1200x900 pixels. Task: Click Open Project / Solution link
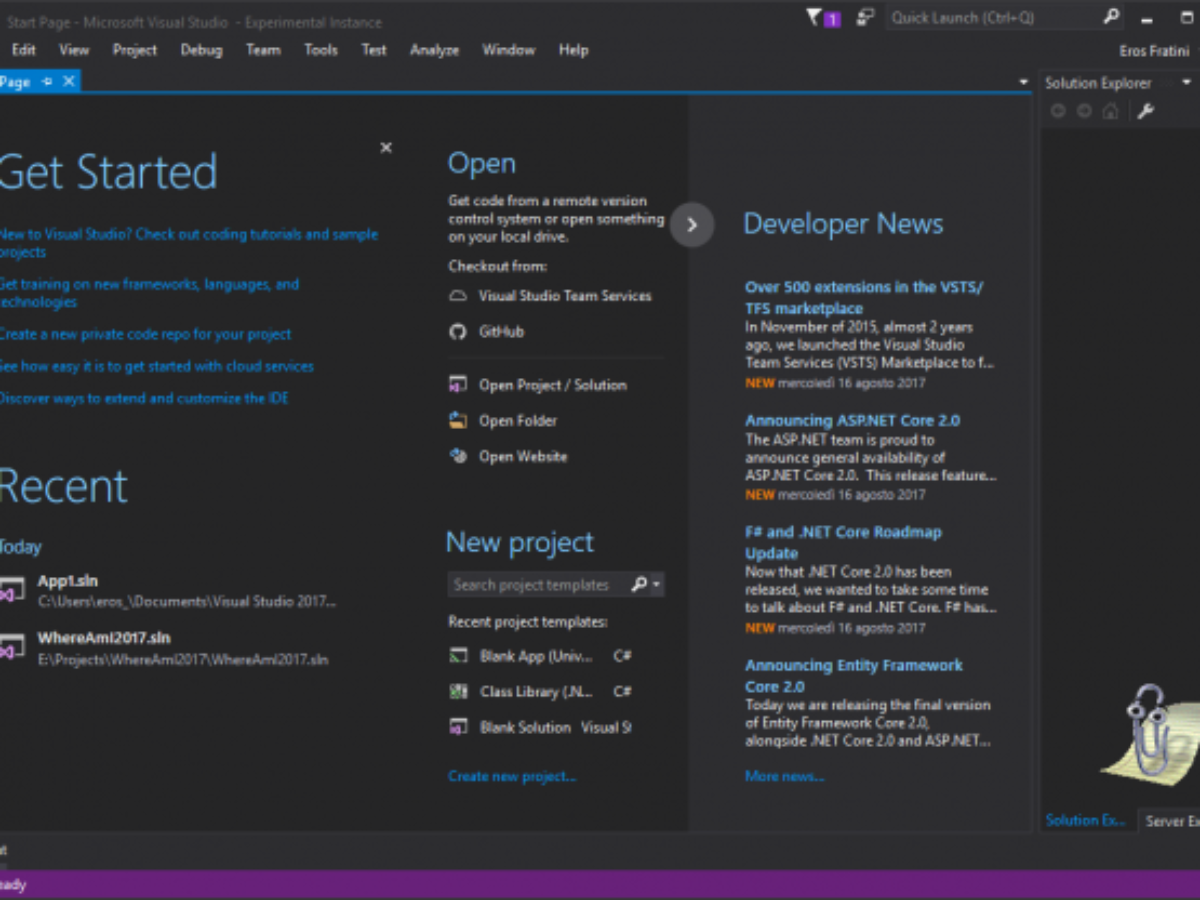(x=552, y=385)
